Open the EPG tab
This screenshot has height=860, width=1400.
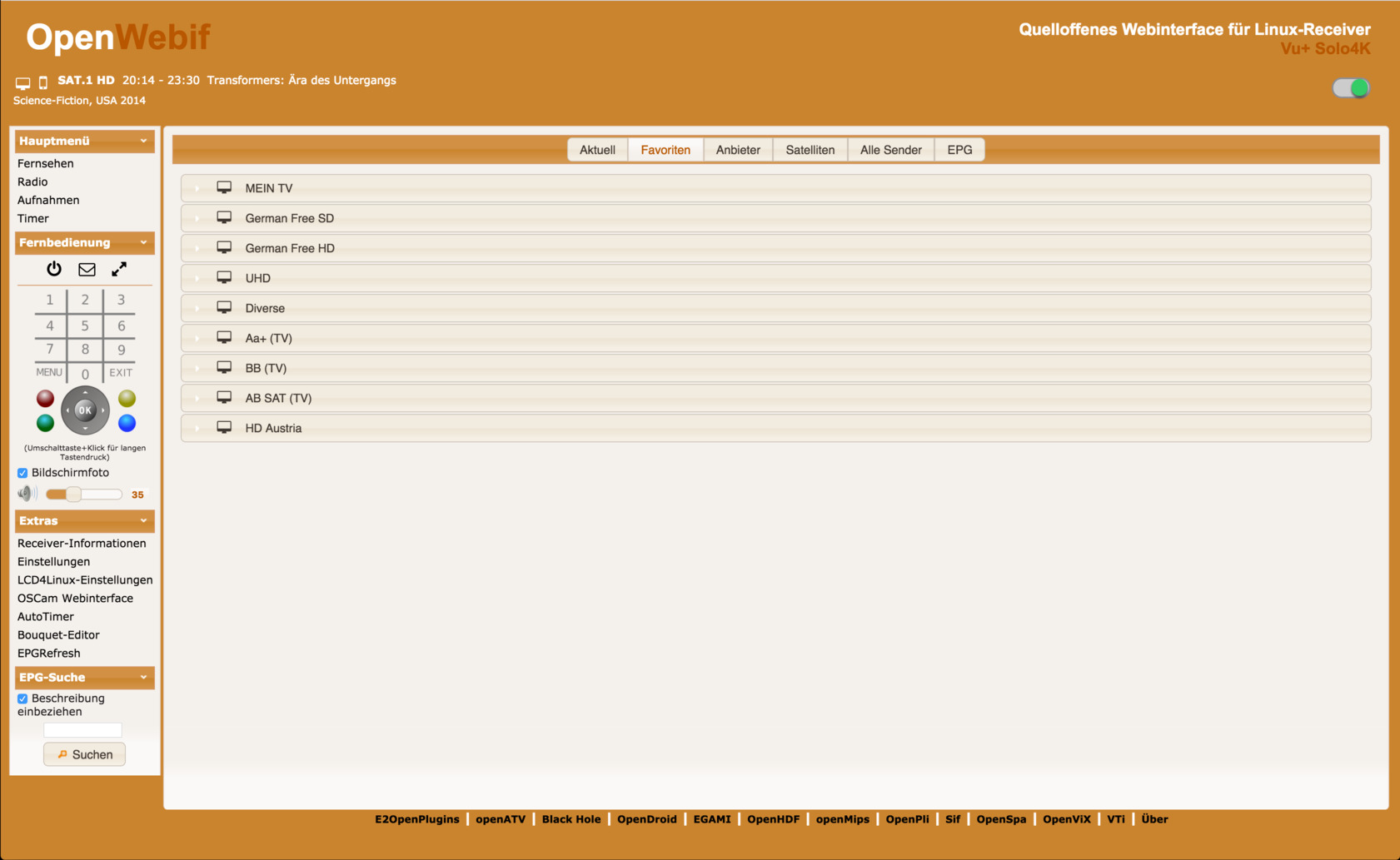tap(959, 150)
